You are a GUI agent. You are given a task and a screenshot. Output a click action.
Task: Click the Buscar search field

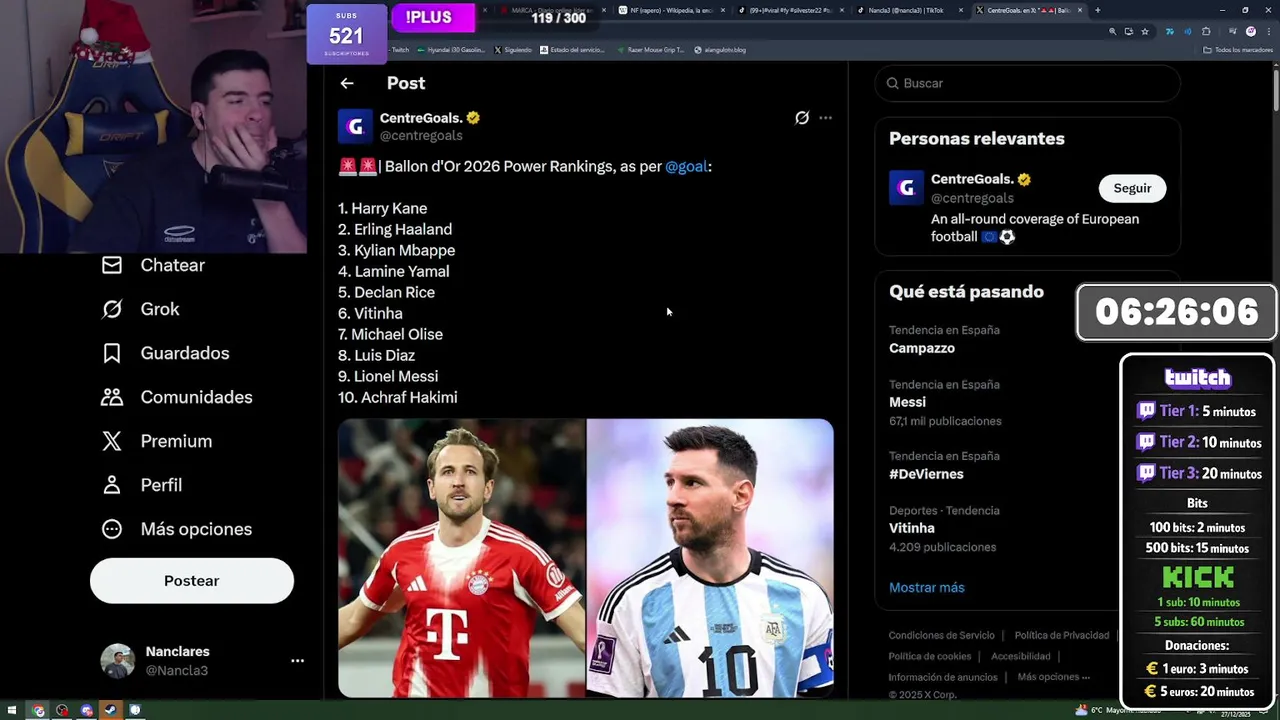coord(1027,83)
